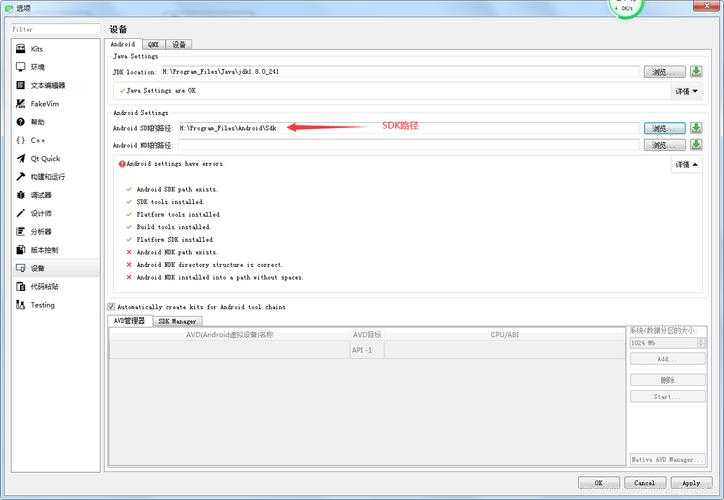Click 'Android NDK path exists' status line
724x500 pixels.
click(x=176, y=252)
